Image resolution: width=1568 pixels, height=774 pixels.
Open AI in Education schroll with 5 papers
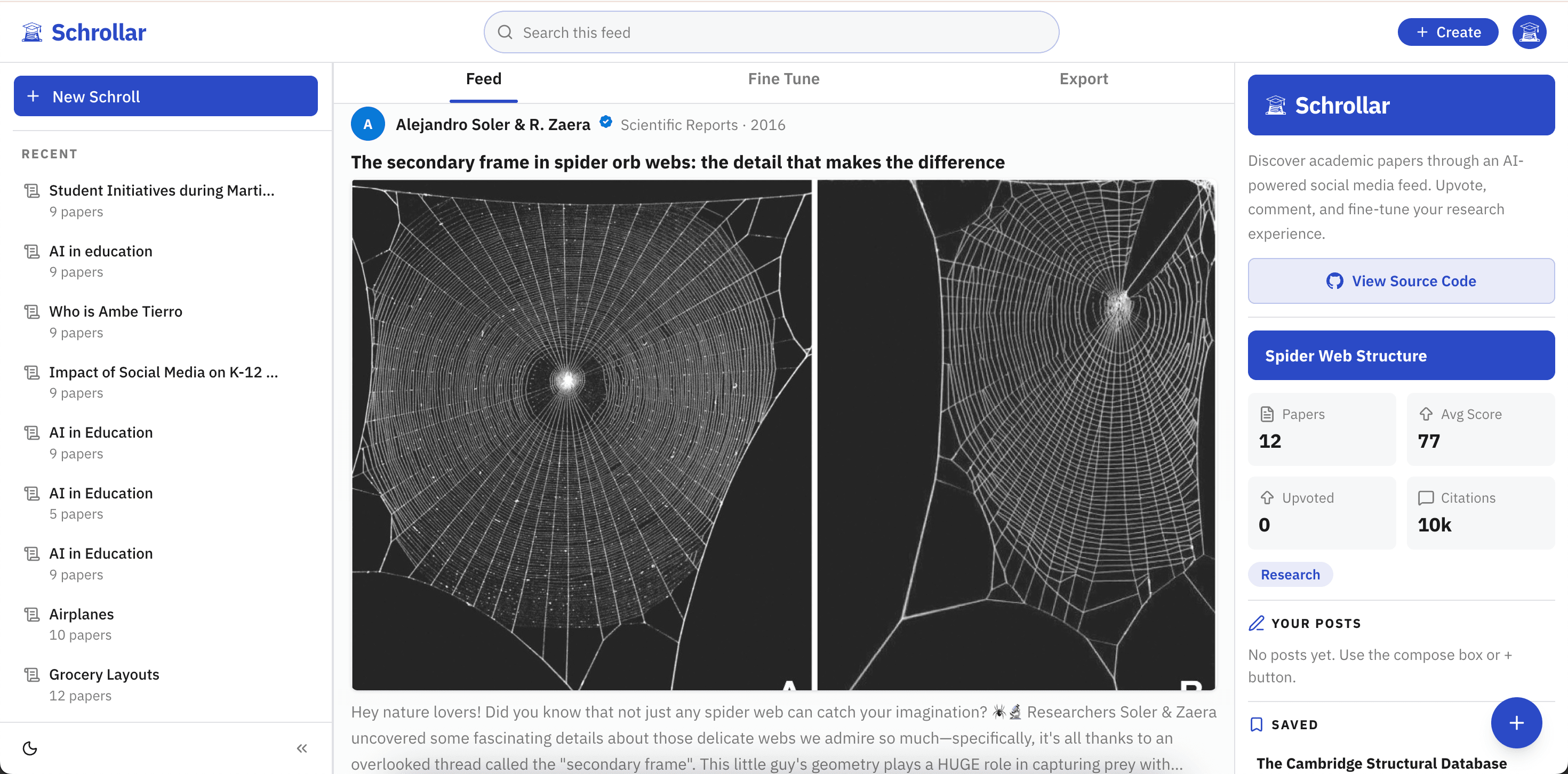coord(165,503)
